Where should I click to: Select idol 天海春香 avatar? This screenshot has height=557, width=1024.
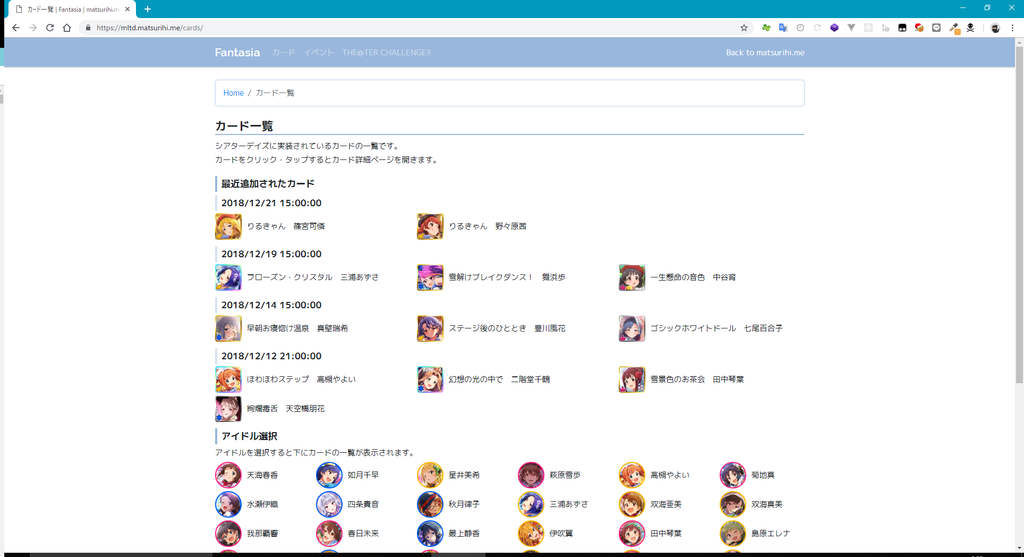[228, 475]
